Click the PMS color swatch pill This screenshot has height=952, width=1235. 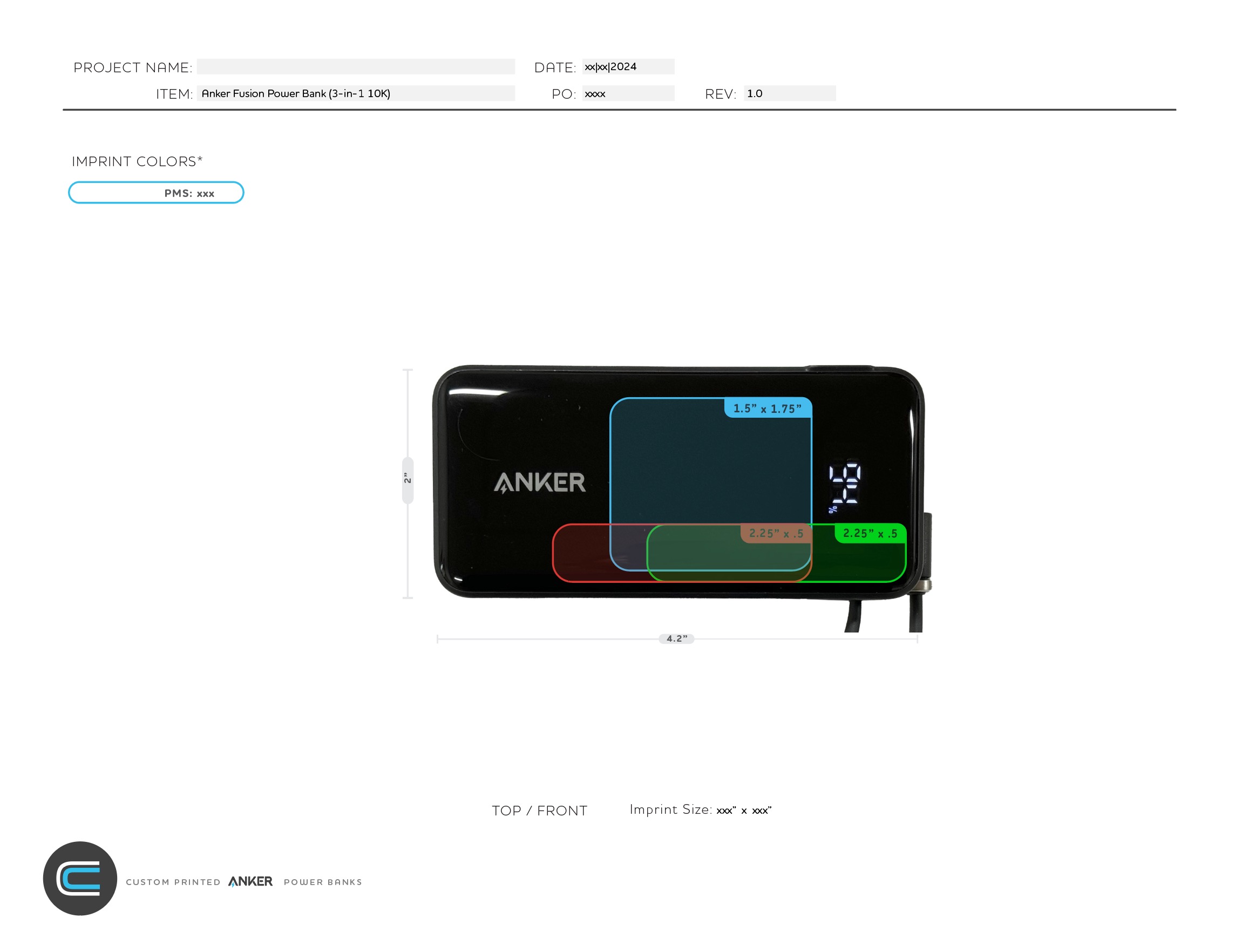tap(157, 192)
